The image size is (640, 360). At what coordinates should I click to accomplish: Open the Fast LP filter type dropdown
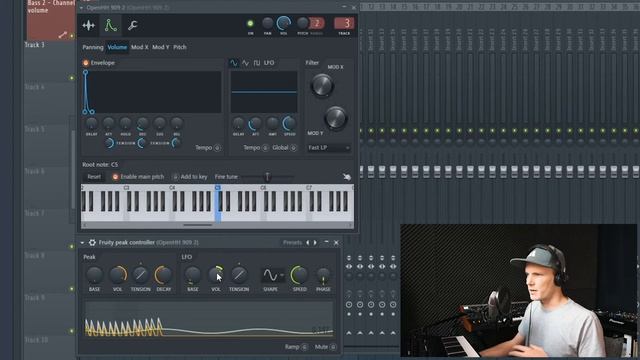click(x=329, y=148)
